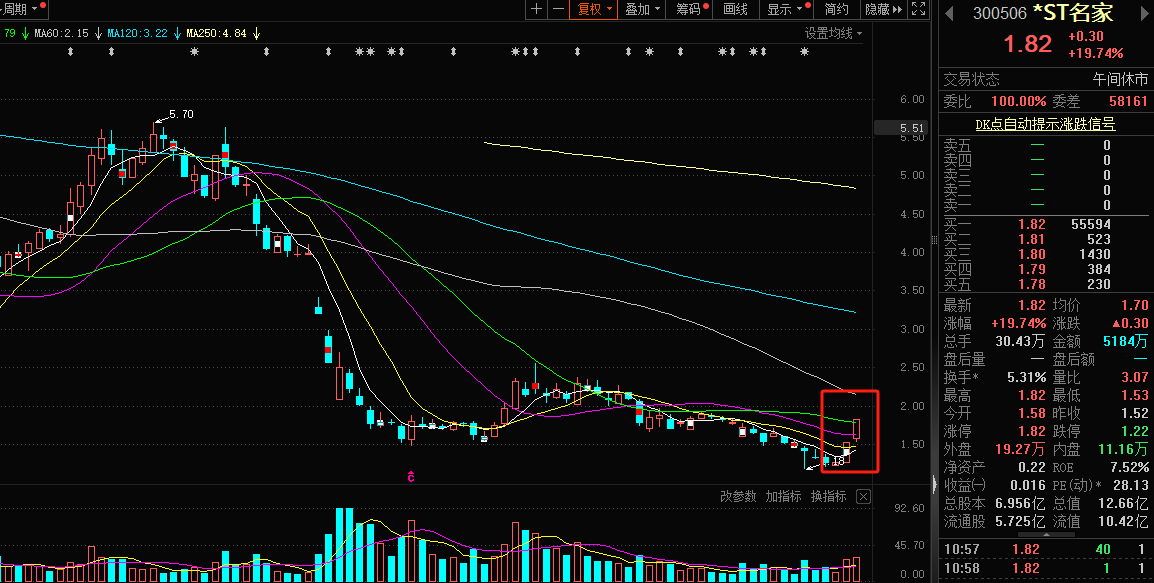This screenshot has height=583, width=1154.
Task: Click the 午间休市 trading status
Action: [x=1120, y=79]
